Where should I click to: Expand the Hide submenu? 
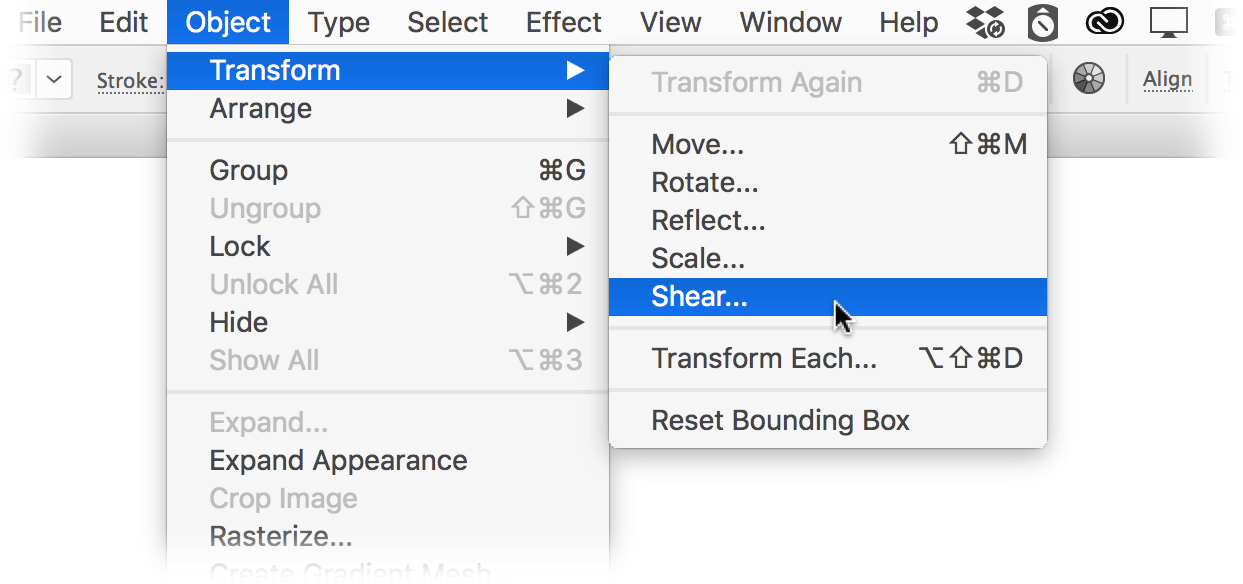coord(388,322)
